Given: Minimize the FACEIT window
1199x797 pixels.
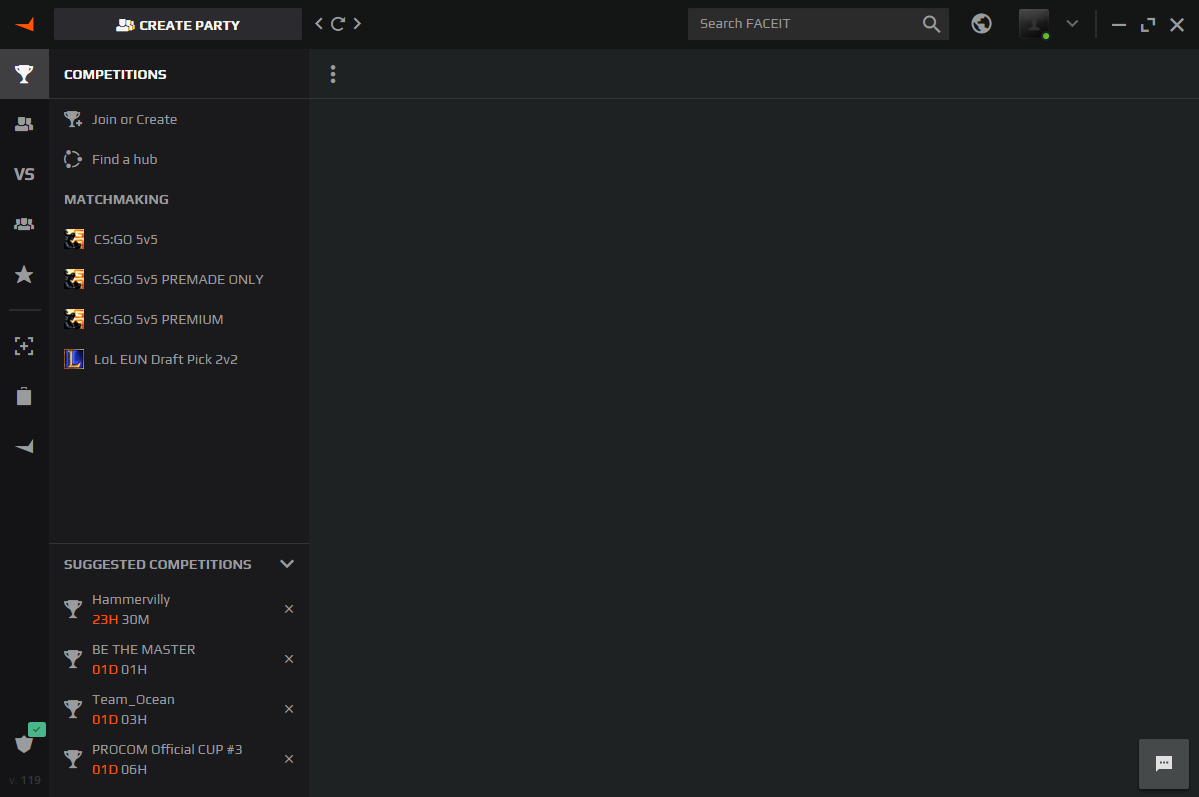Looking at the screenshot, I should tap(1119, 24).
